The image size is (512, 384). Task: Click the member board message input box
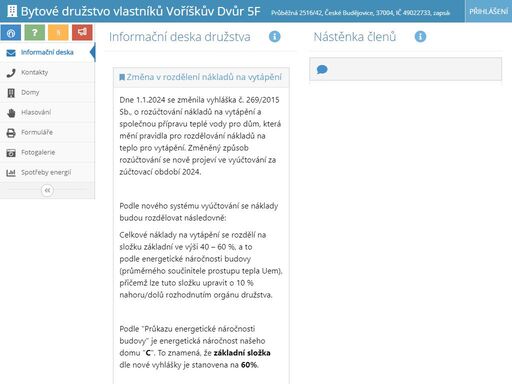[x=405, y=69]
